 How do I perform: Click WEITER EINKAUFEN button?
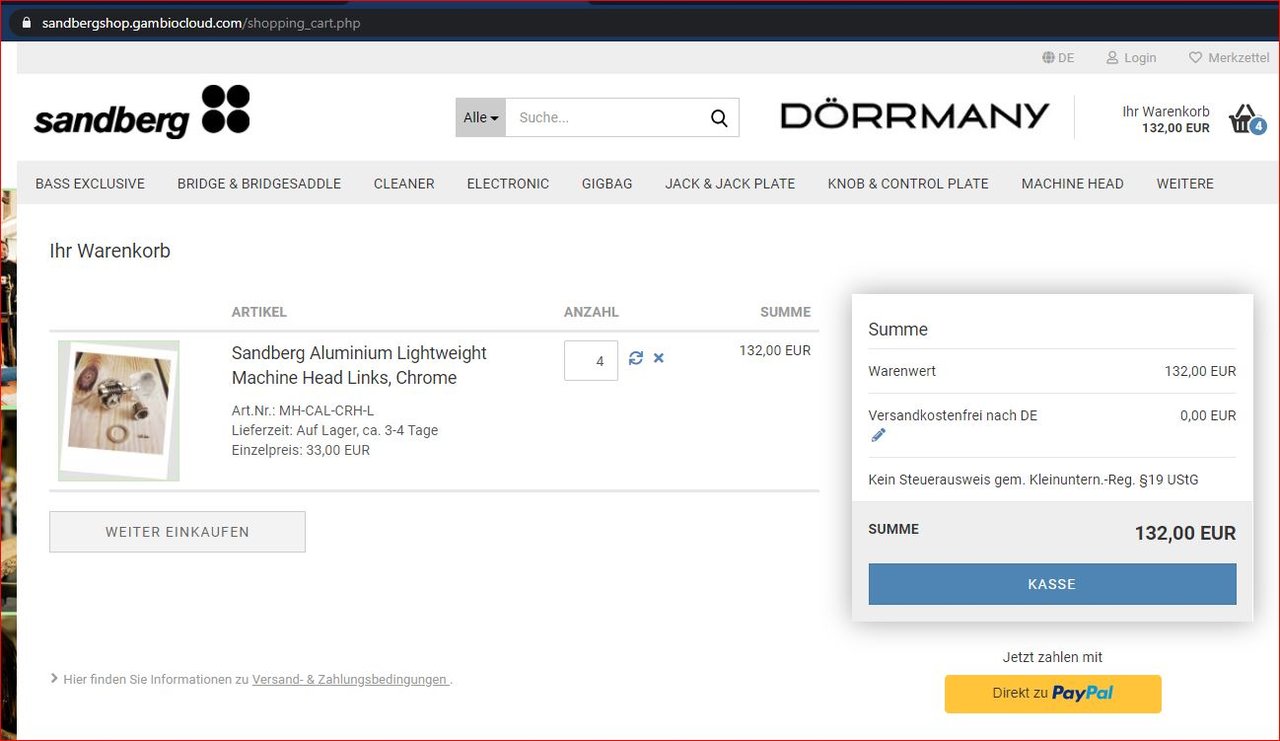(177, 532)
